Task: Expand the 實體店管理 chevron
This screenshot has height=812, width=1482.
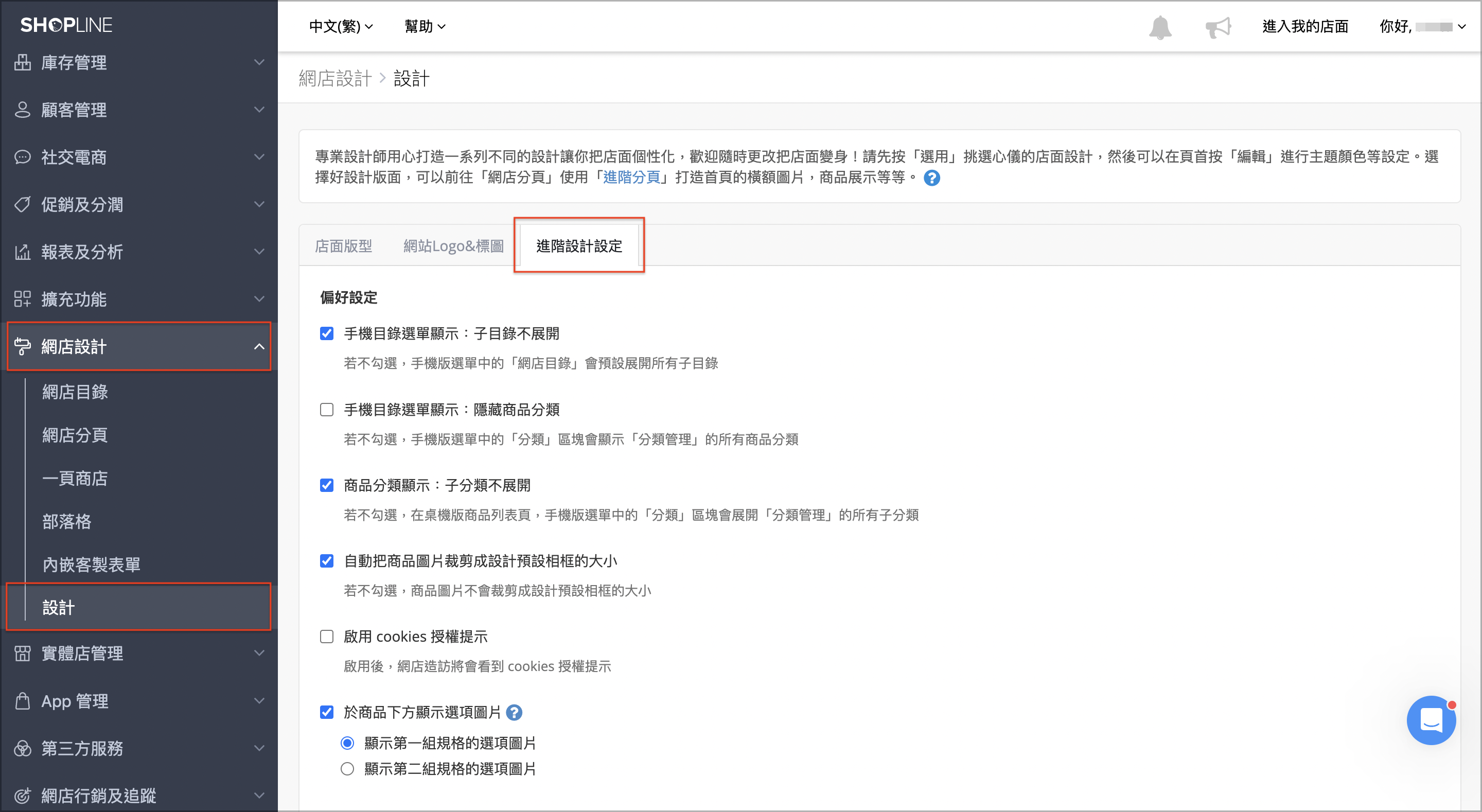Action: [259, 653]
